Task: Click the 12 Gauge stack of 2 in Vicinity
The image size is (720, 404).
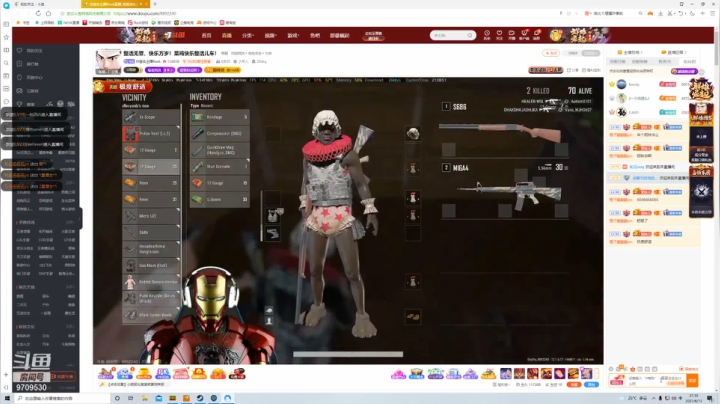Action: (x=151, y=150)
